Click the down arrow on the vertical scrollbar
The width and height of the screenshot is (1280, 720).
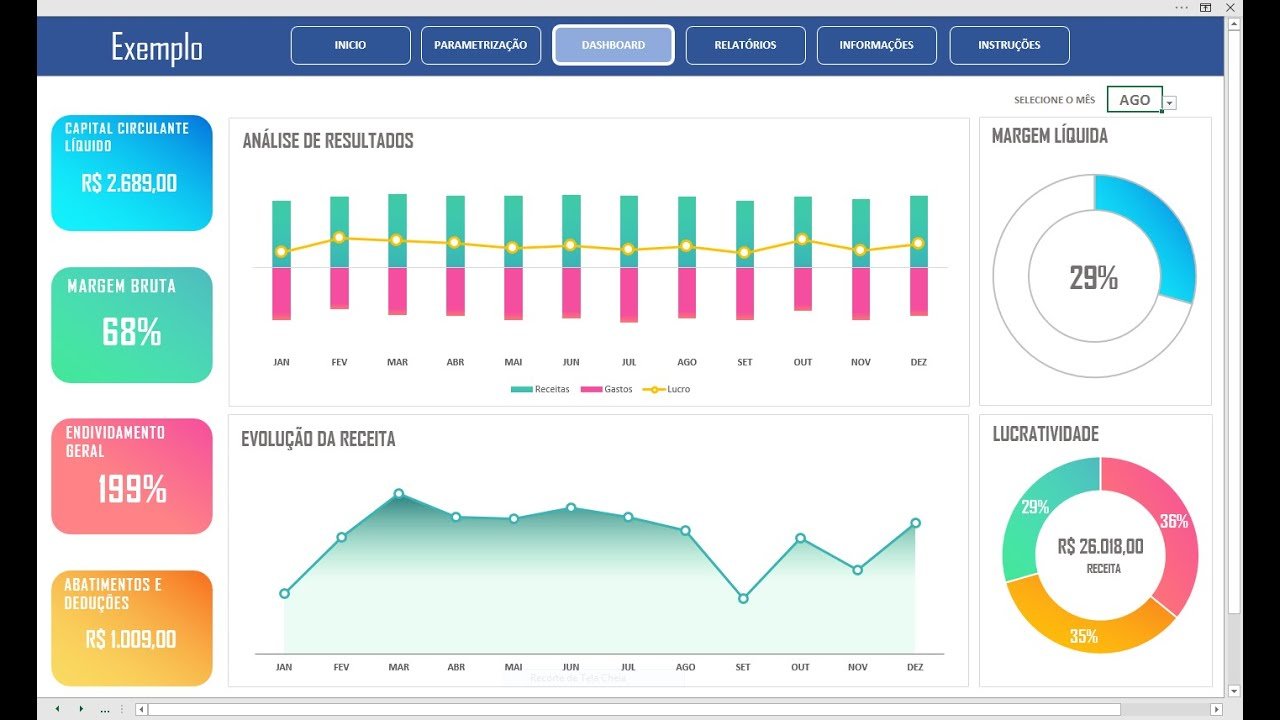[1233, 690]
